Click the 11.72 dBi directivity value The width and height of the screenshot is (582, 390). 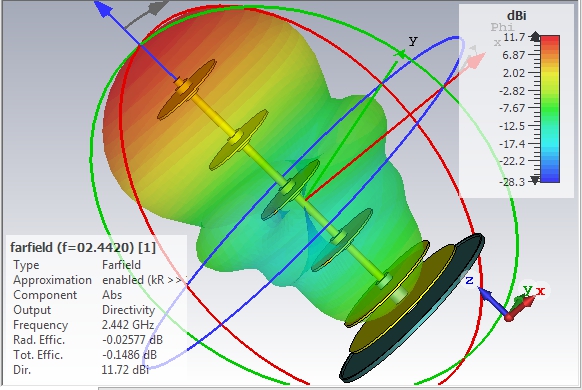coord(125,370)
